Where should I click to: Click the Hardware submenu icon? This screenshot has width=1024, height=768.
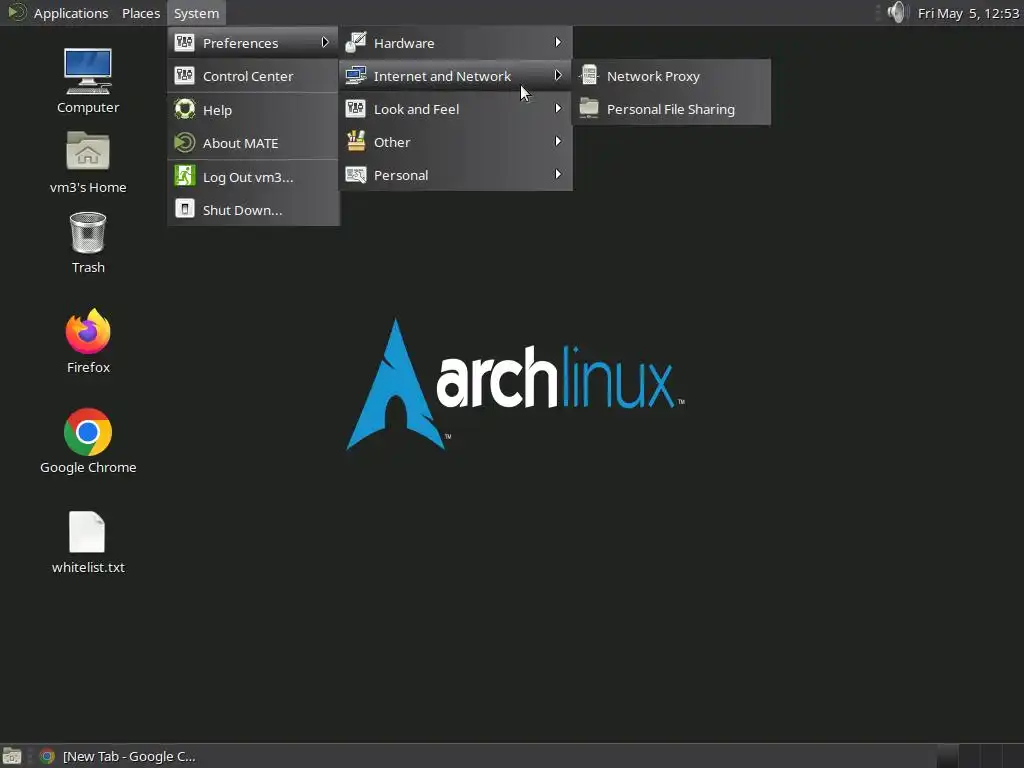click(355, 42)
